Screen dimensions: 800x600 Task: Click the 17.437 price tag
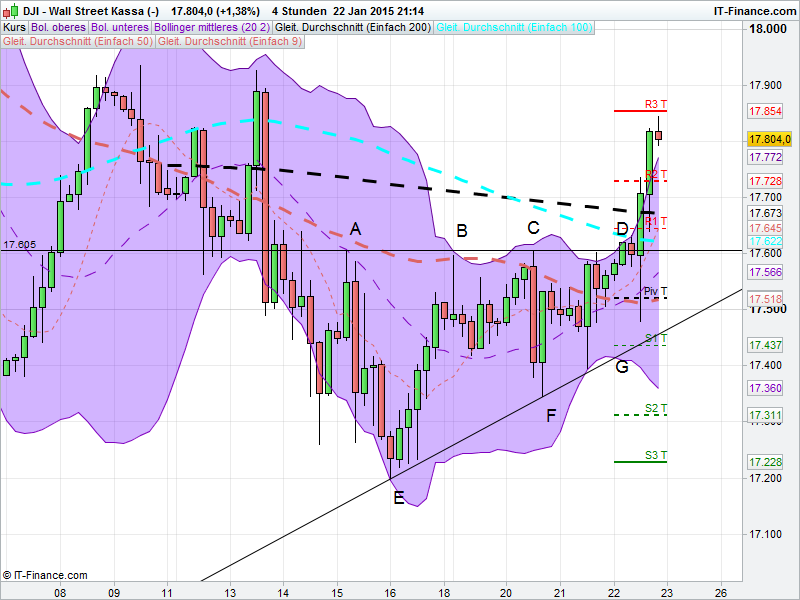[765, 345]
